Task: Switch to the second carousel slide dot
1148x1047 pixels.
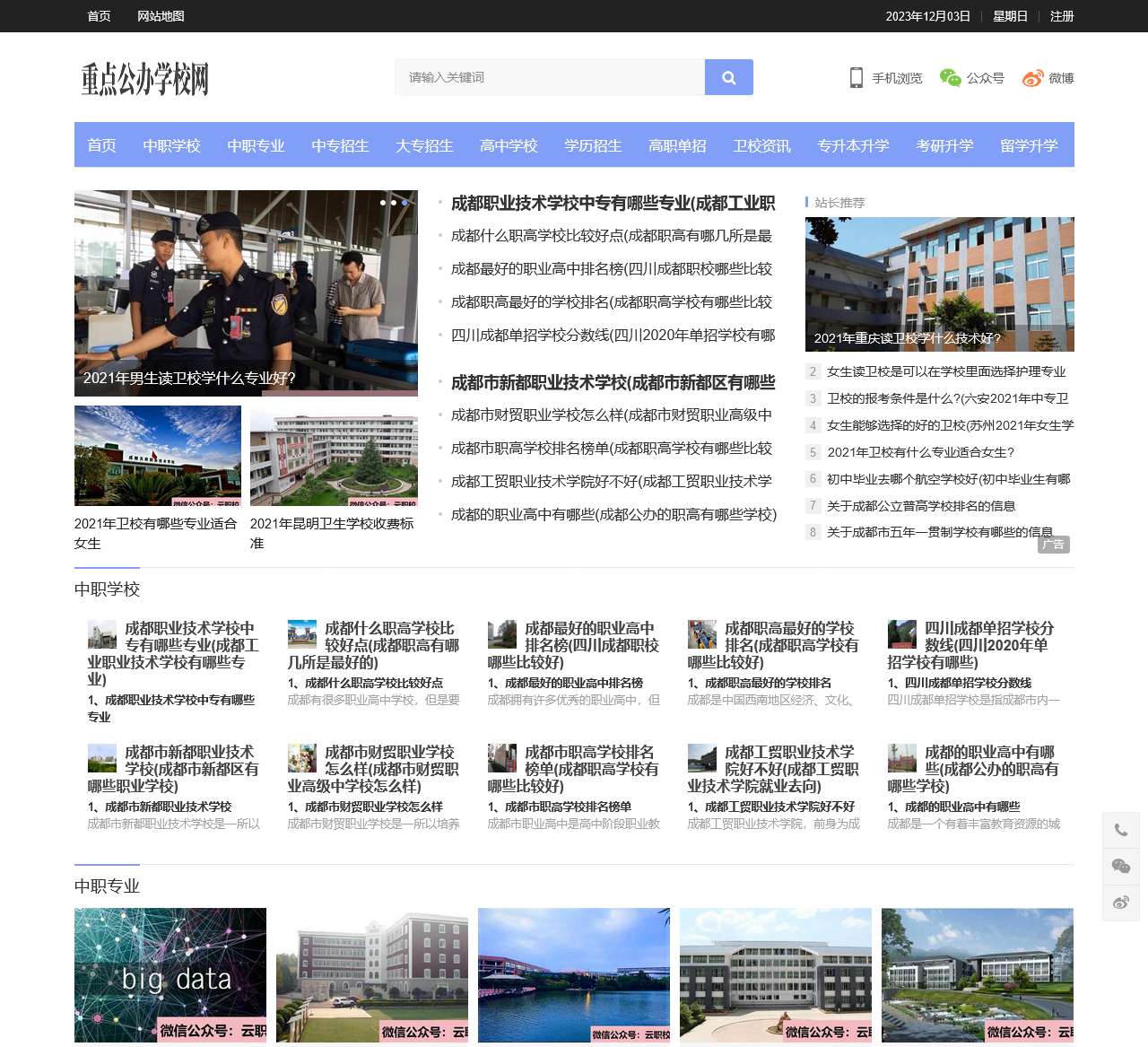Action: click(x=393, y=203)
